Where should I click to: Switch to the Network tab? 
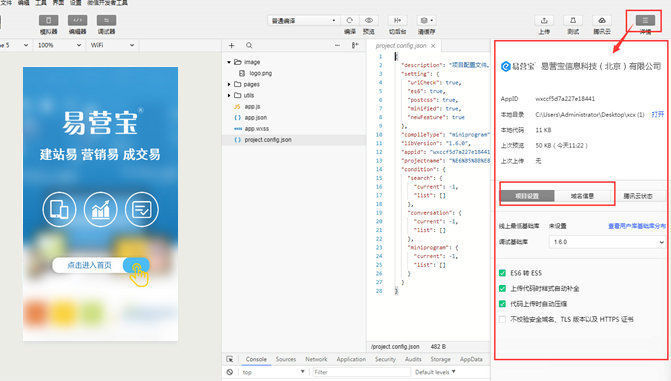(316, 359)
